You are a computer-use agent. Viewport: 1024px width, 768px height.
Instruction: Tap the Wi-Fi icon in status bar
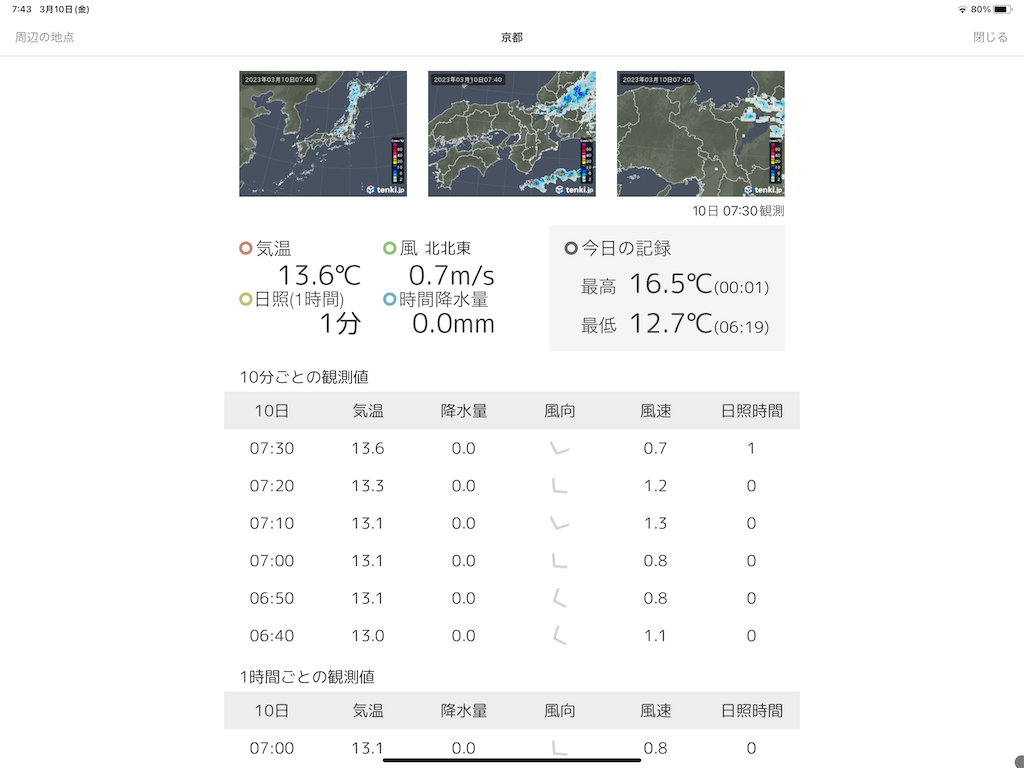pos(962,9)
